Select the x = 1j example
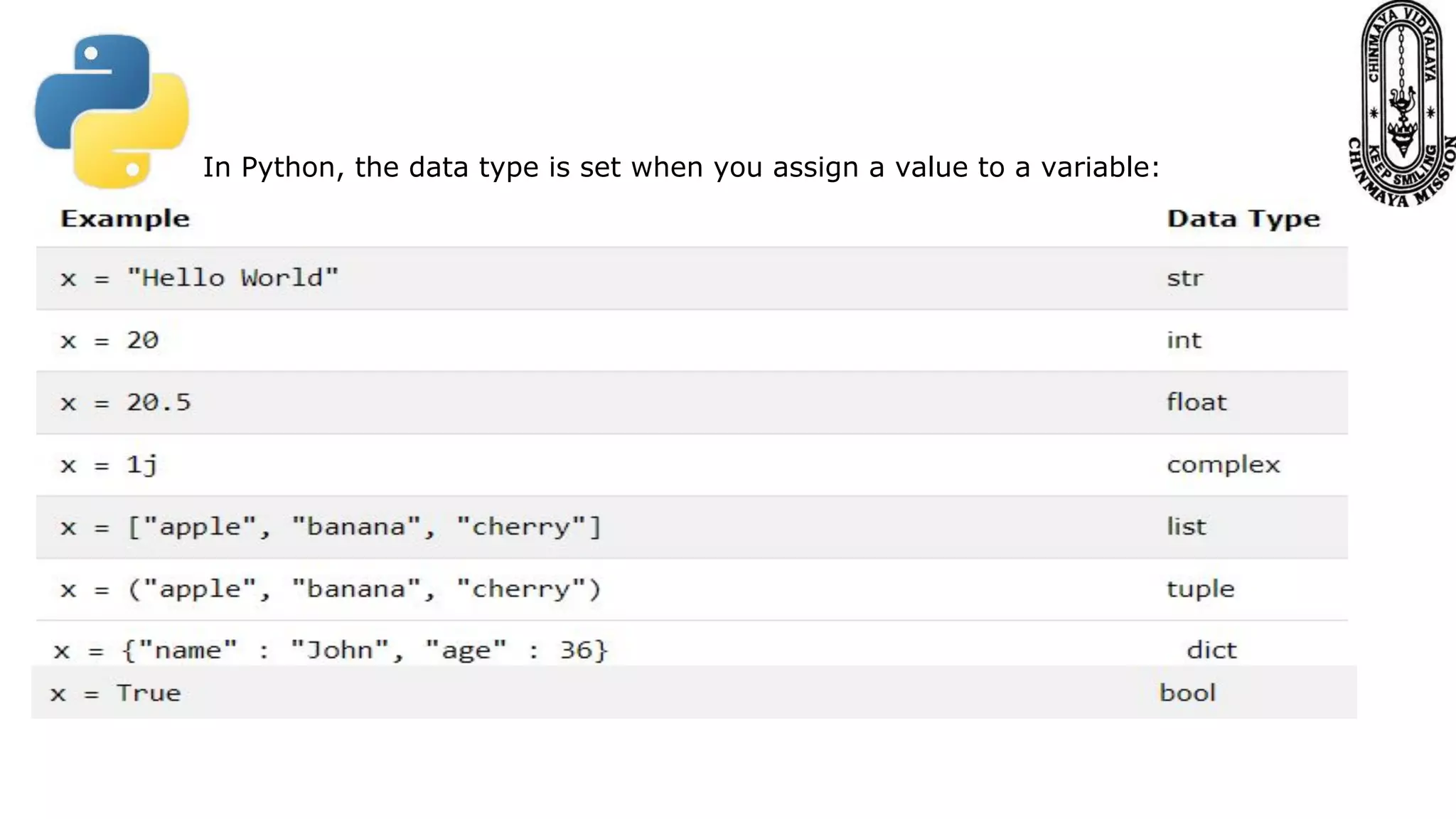 point(109,465)
